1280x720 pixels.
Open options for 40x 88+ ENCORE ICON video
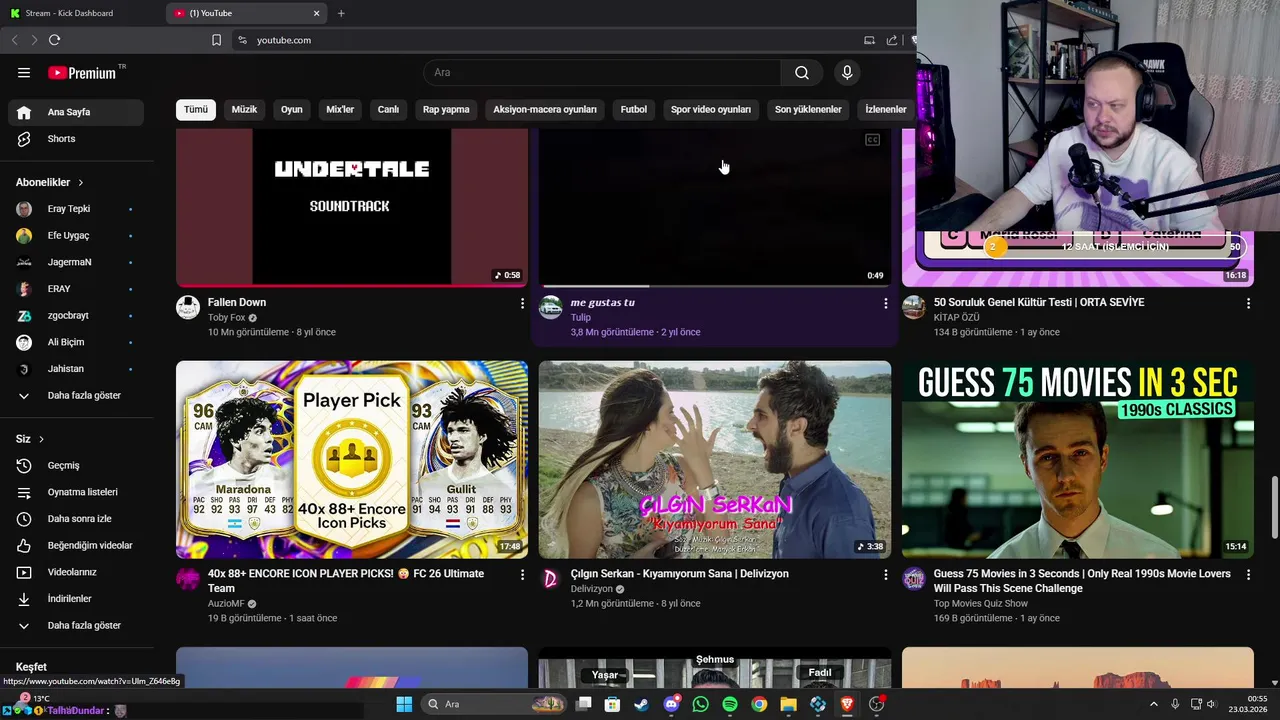click(522, 575)
